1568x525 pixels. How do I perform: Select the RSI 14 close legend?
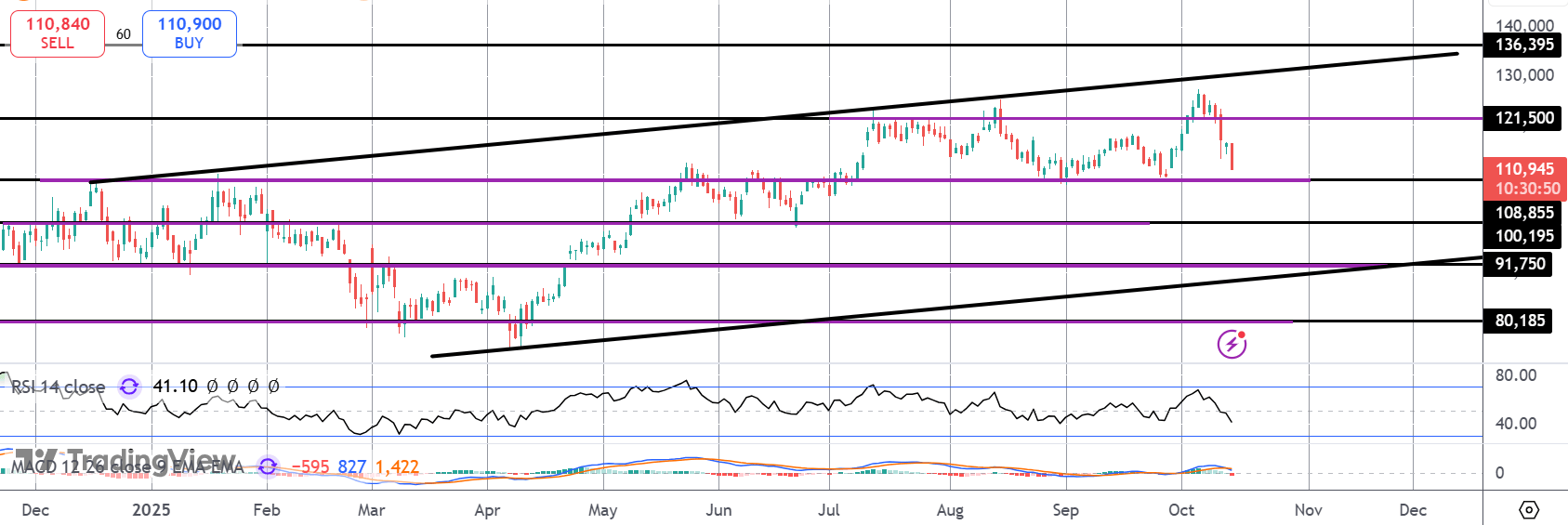(x=59, y=387)
